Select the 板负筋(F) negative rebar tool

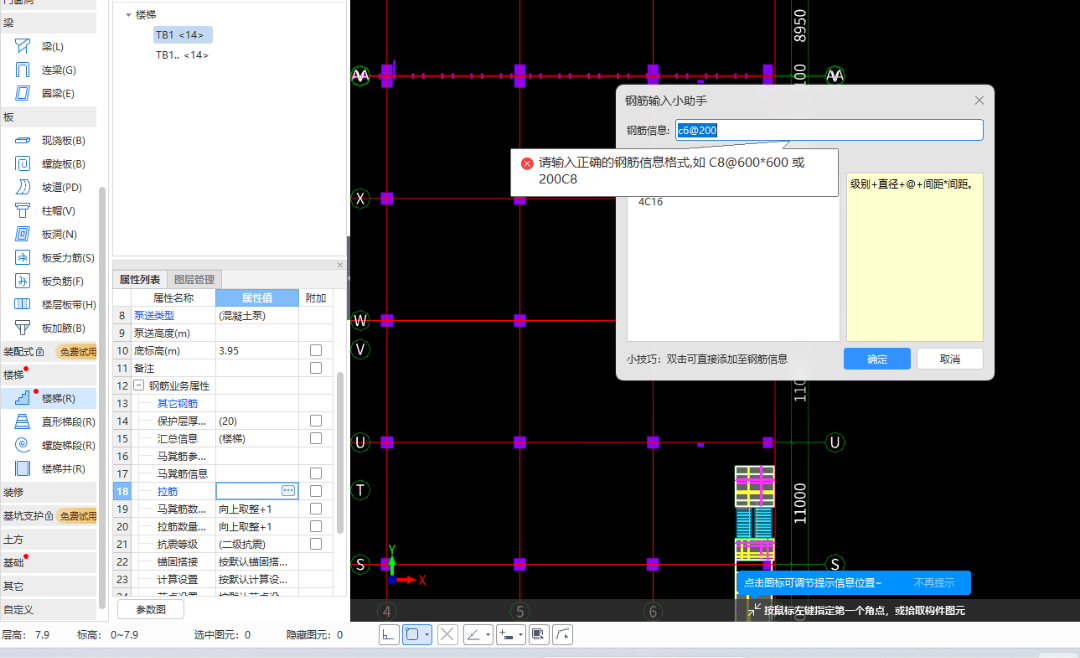[x=48, y=281]
